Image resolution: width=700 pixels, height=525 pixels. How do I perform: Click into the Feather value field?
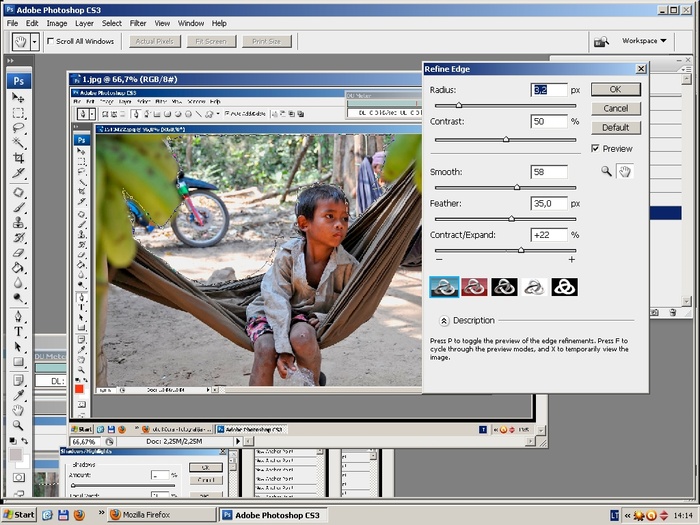point(548,203)
